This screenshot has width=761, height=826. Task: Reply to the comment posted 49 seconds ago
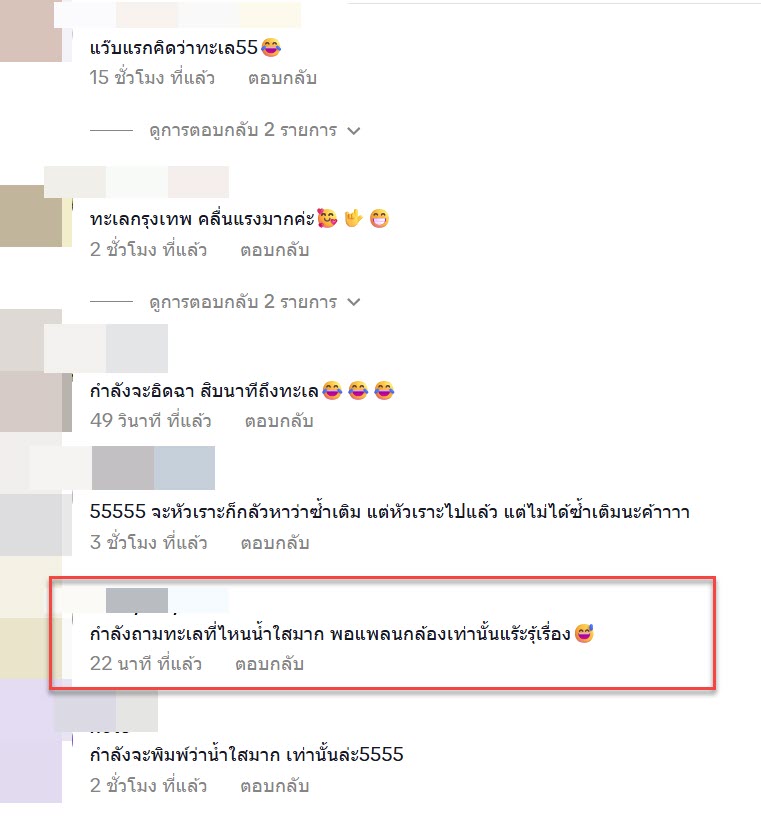click(279, 421)
